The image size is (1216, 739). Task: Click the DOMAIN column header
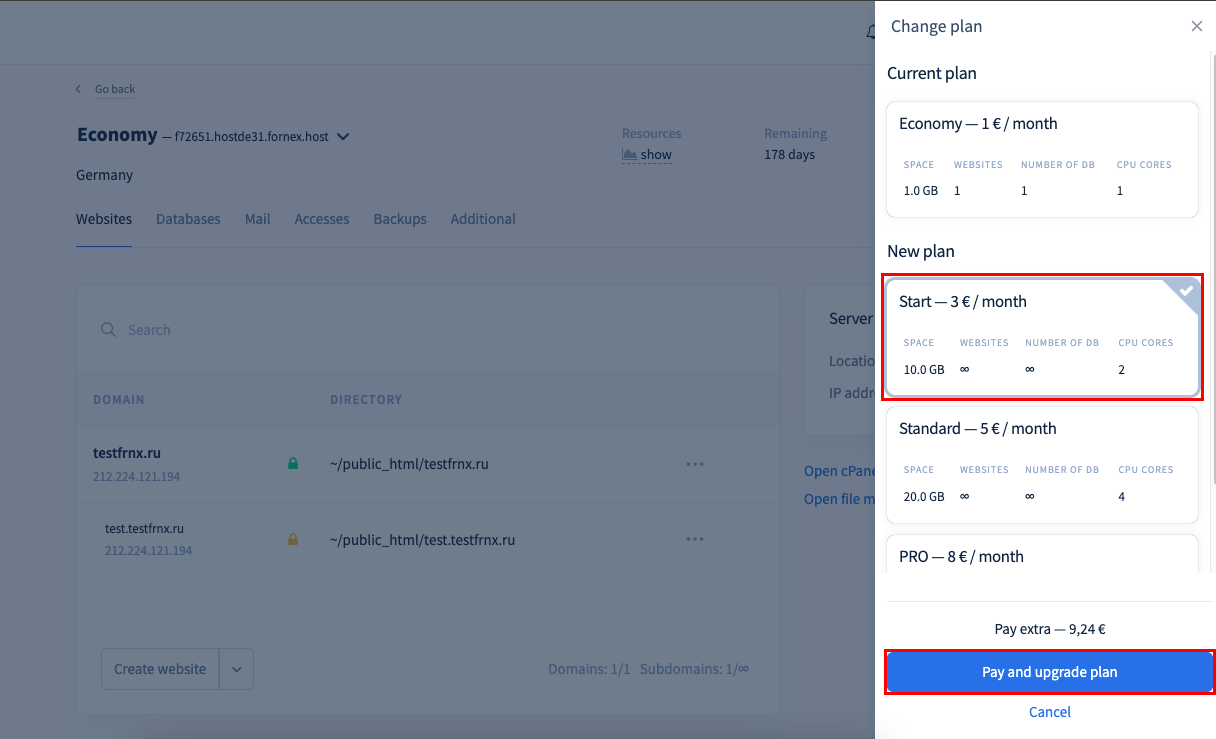[119, 399]
